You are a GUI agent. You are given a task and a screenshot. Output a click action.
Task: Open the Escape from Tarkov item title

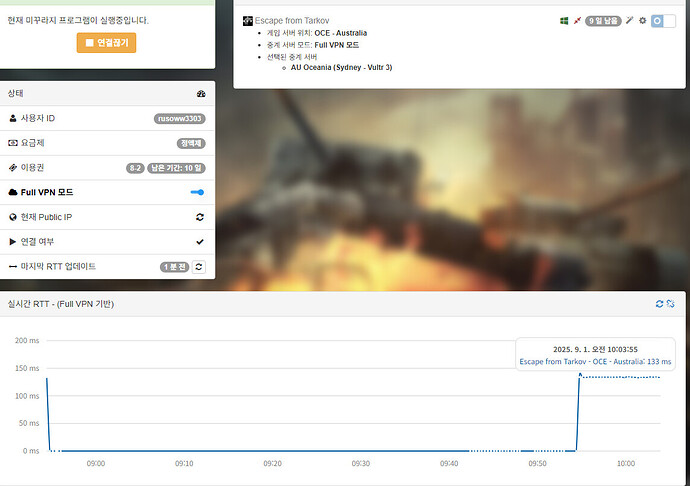click(x=292, y=21)
